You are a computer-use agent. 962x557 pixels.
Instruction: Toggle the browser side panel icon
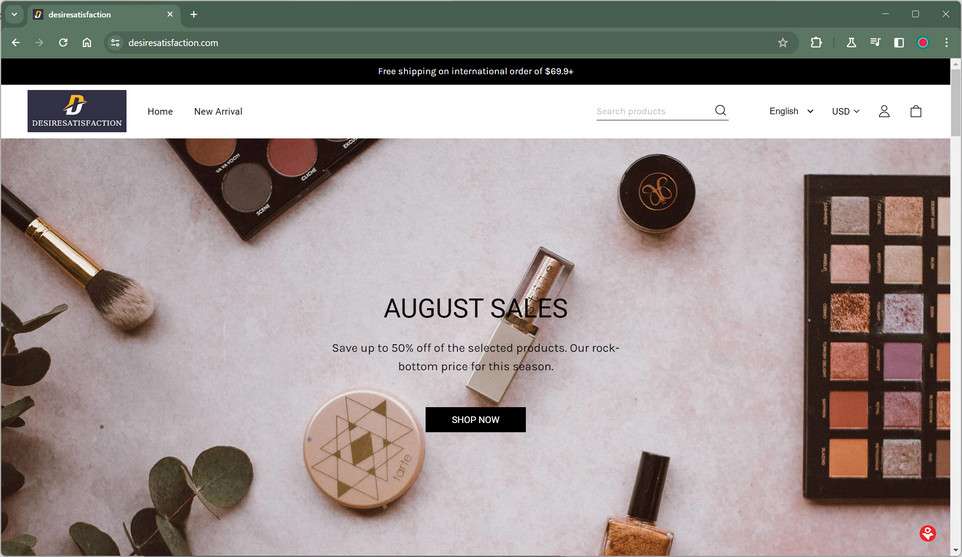tap(899, 42)
